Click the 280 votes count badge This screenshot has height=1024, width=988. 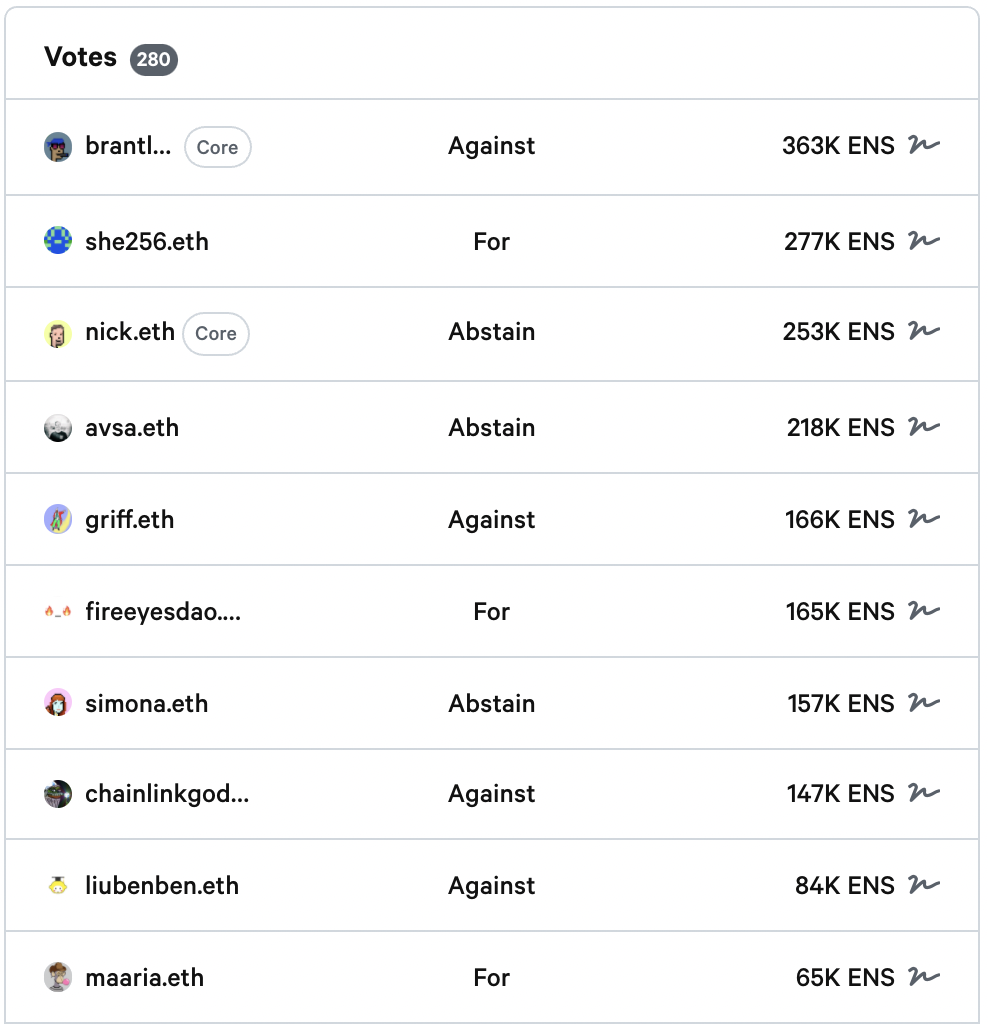point(153,59)
